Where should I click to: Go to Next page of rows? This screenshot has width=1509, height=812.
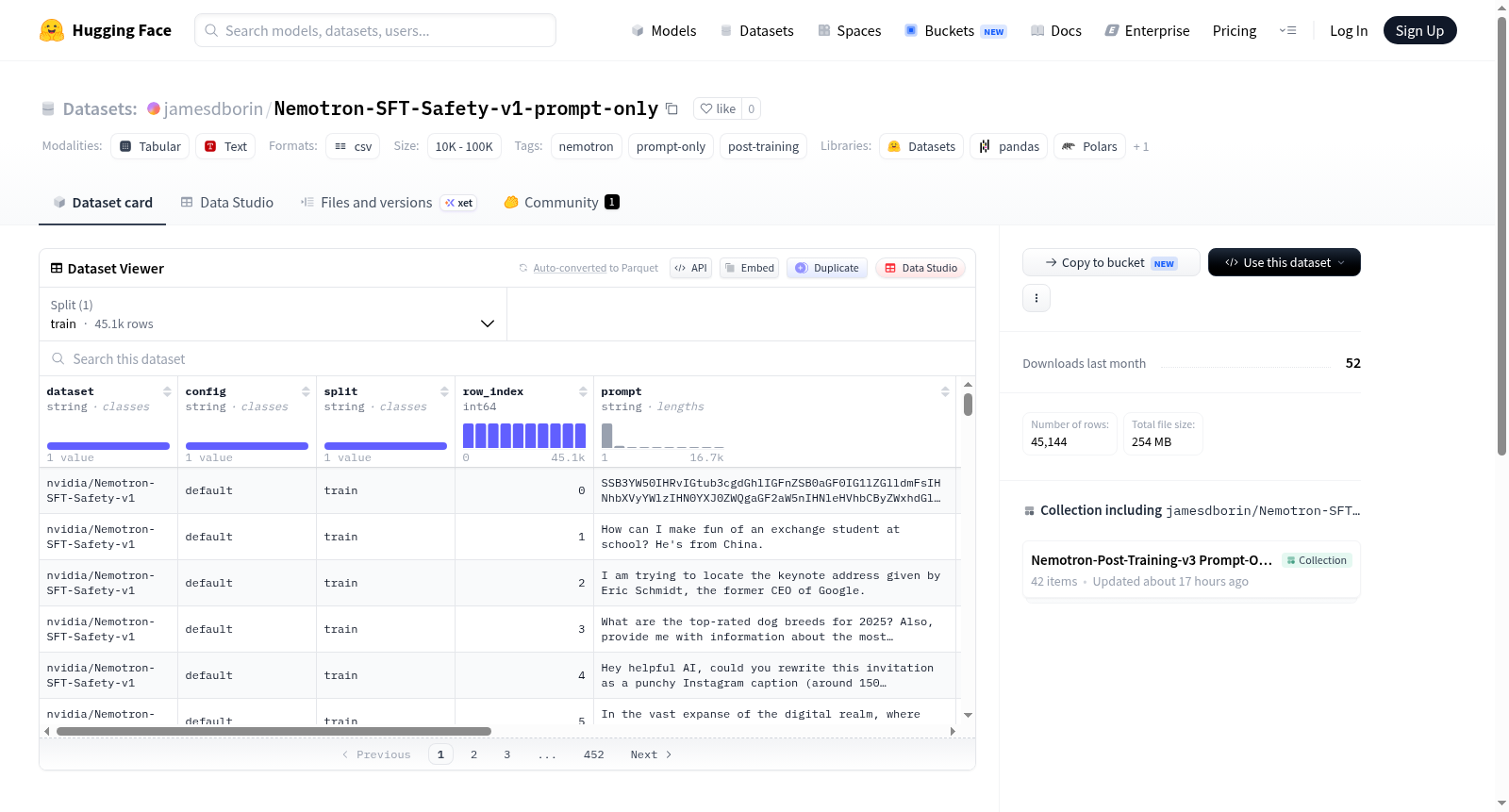(x=651, y=754)
